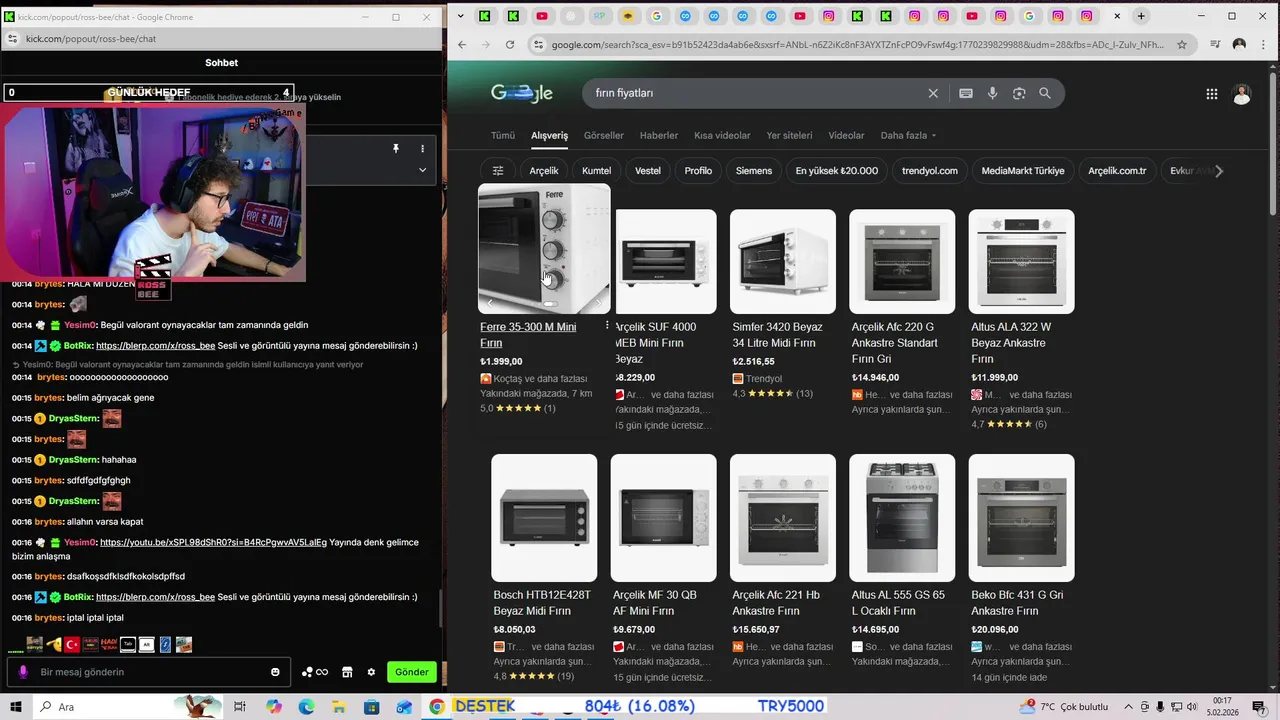
Task: Open Windows notification center icon
Action: click(x=1258, y=707)
